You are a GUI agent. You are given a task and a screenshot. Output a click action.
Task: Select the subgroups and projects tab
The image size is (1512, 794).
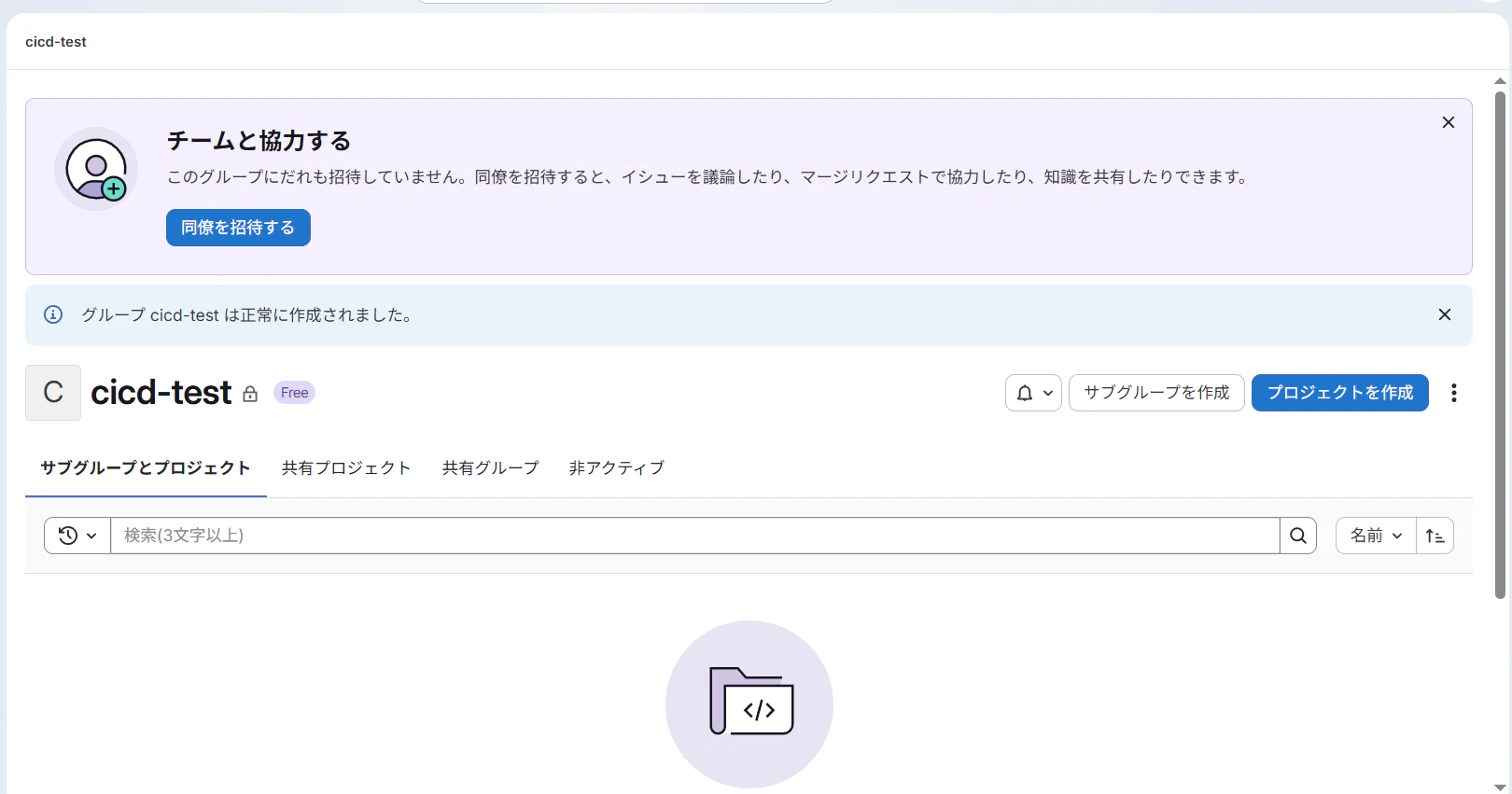tap(146, 467)
